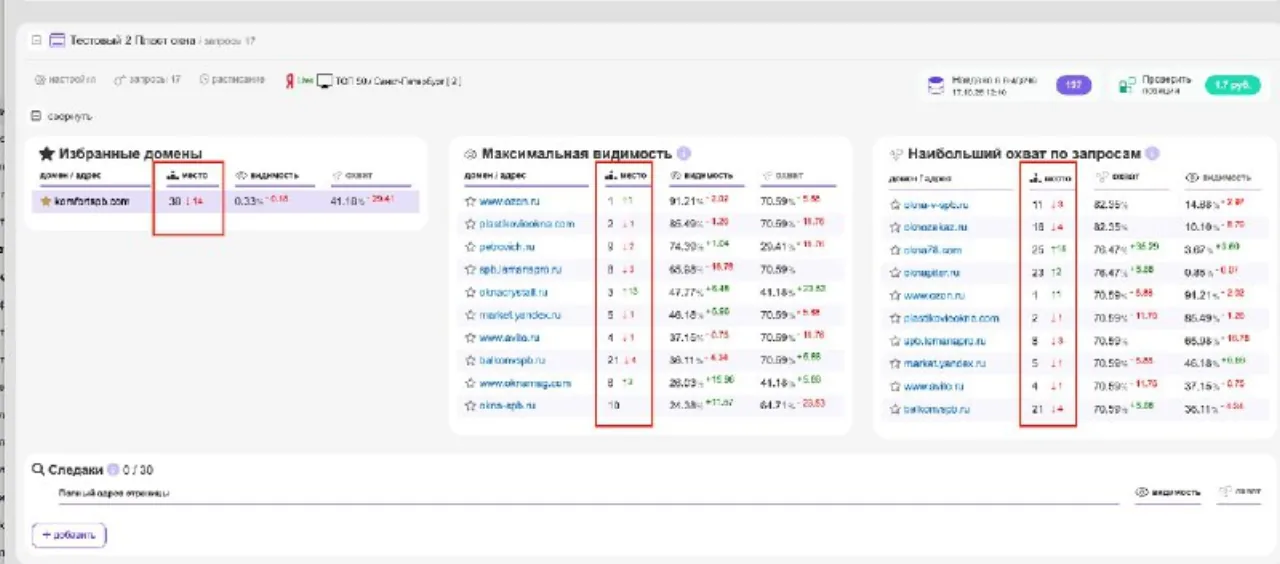1280x564 pixels.
Task: Star balkonvspb.ru in Максимальная видимость table
Action: pyautogui.click(x=470, y=360)
